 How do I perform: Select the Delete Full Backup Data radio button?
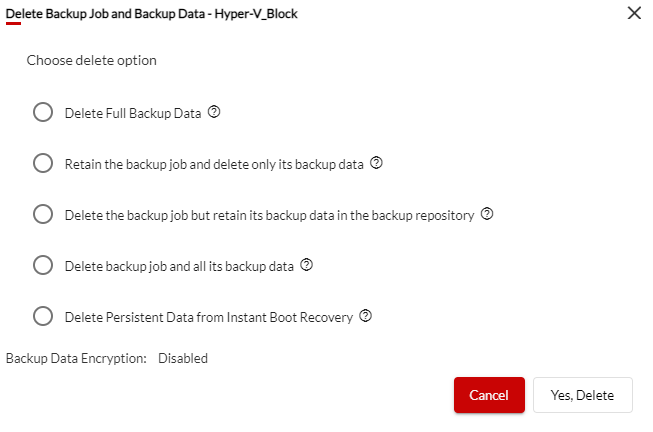click(43, 112)
